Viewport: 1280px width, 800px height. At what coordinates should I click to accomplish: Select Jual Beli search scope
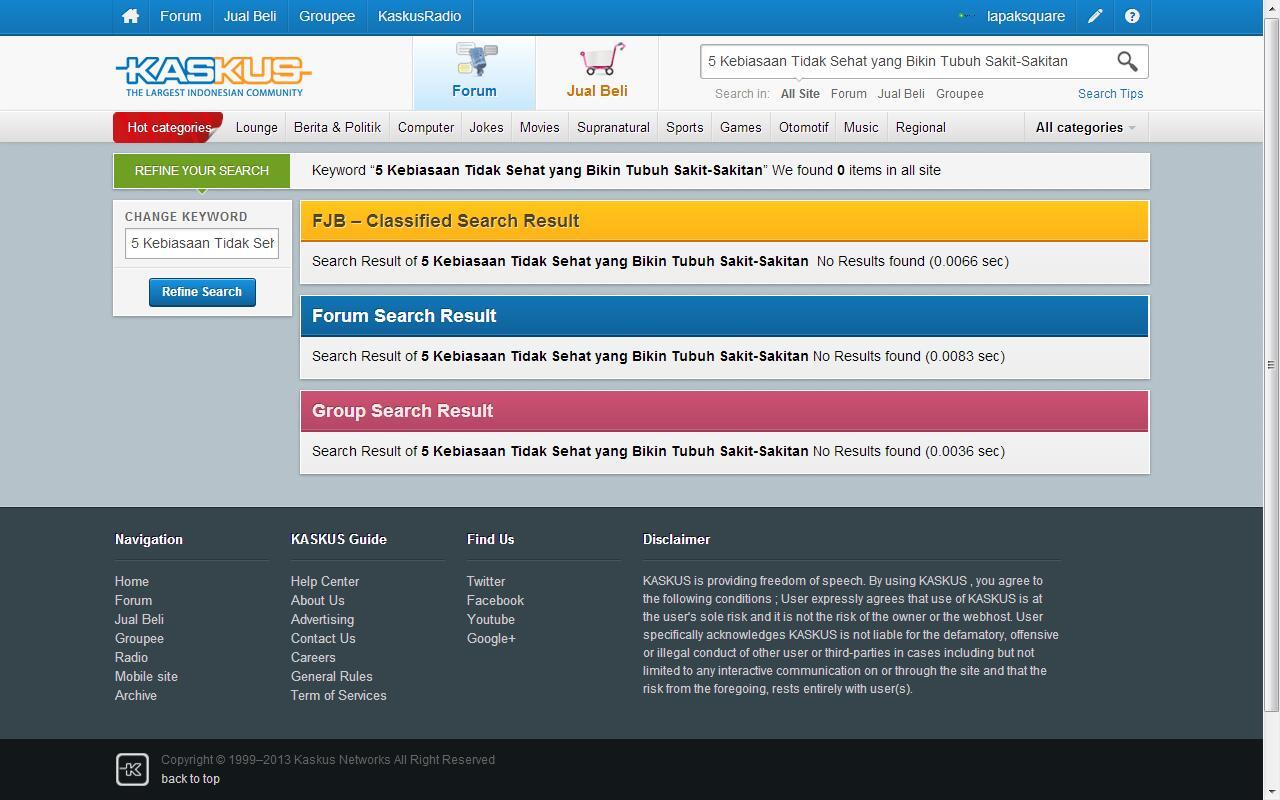tap(901, 94)
